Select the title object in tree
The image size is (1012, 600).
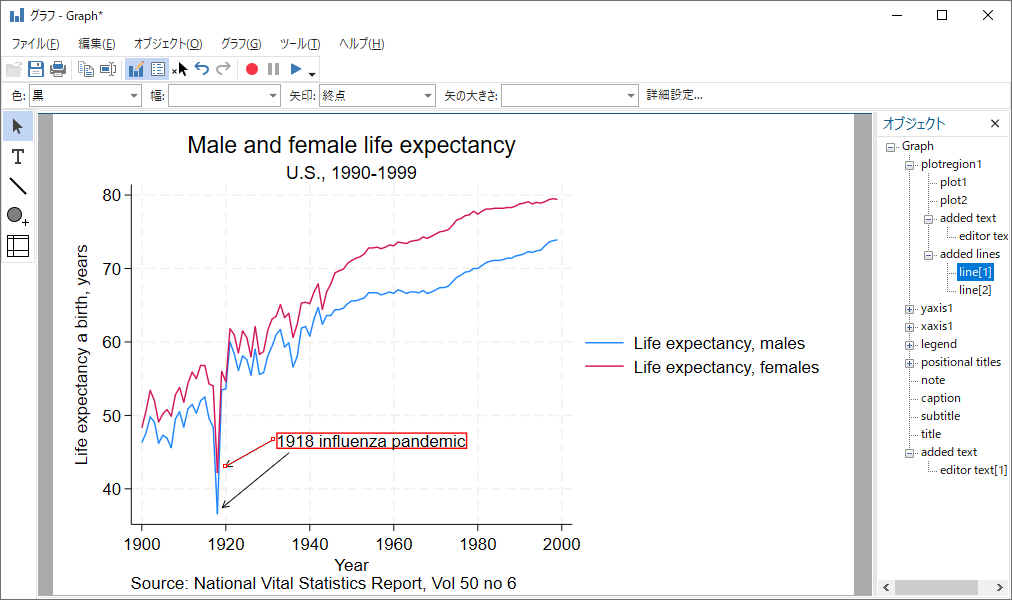coord(931,434)
